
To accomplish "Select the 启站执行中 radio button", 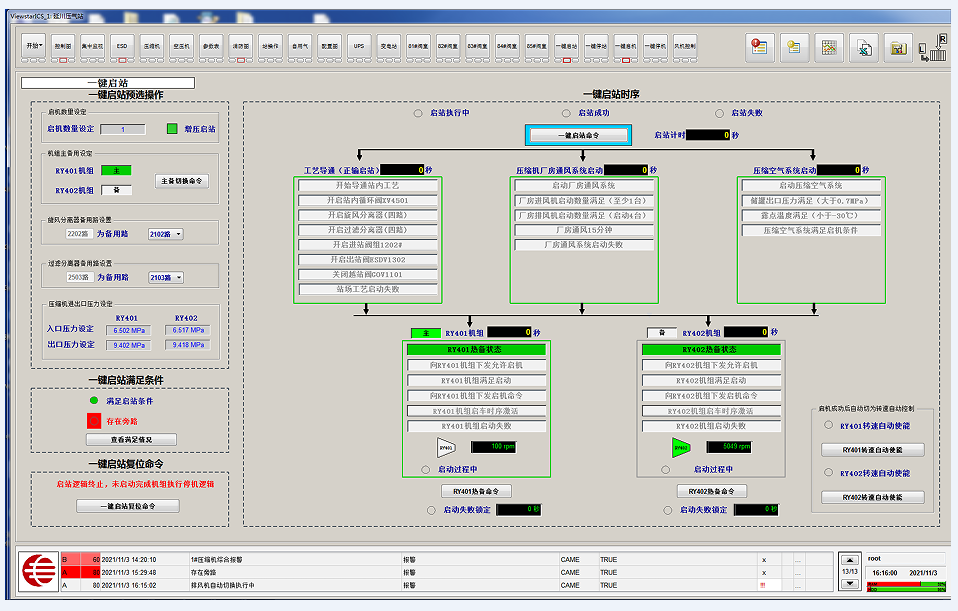I will click(x=418, y=113).
